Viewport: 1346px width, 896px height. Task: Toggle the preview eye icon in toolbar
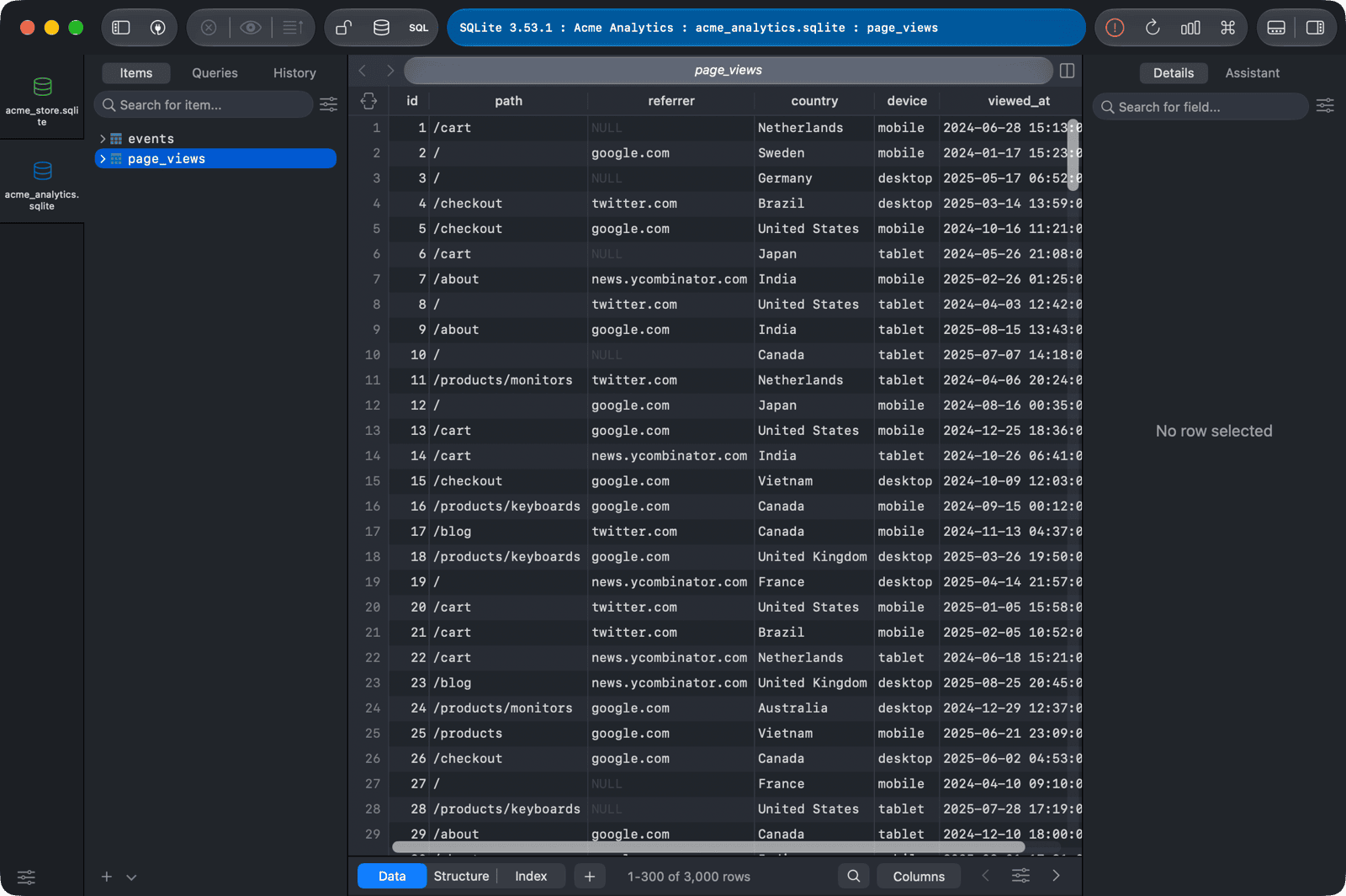[x=250, y=28]
